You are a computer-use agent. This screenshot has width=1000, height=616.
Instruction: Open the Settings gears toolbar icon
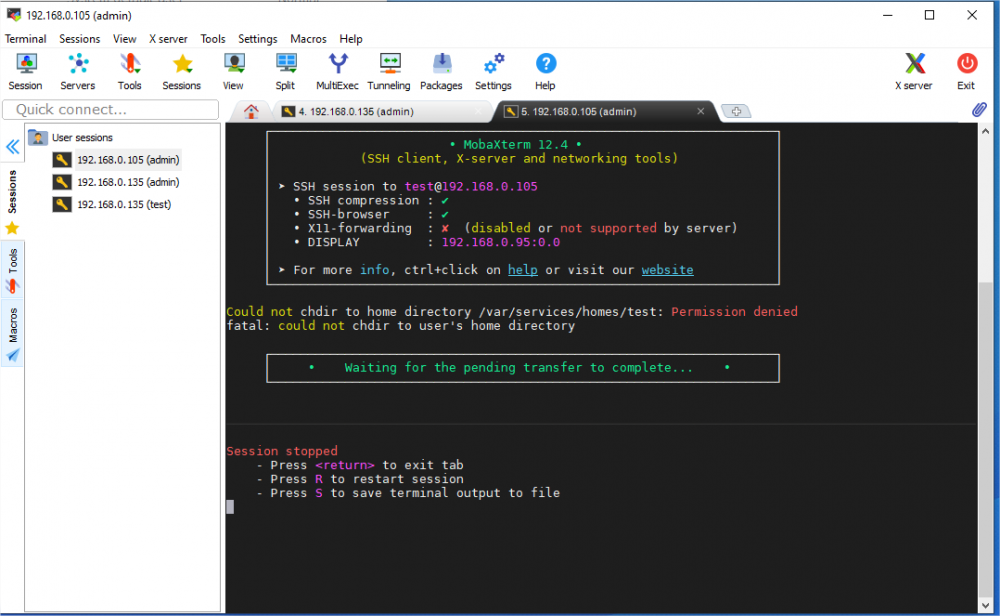(x=493, y=71)
